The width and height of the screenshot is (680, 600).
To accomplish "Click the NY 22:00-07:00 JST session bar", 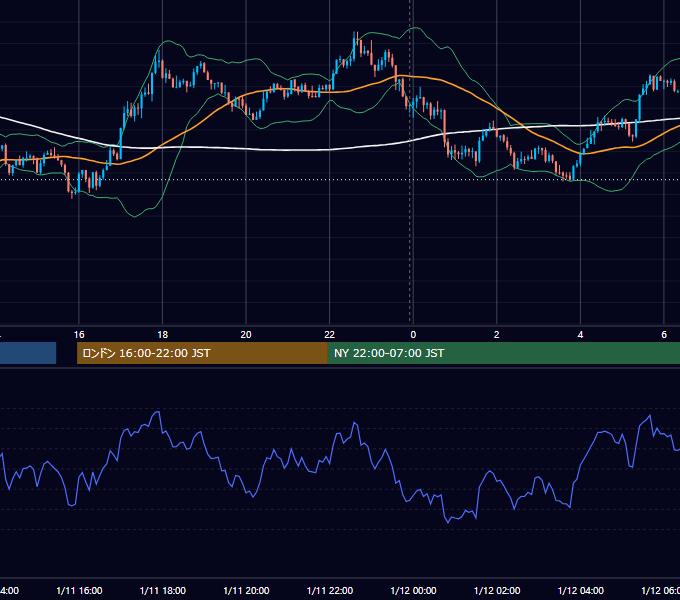I will tap(503, 353).
